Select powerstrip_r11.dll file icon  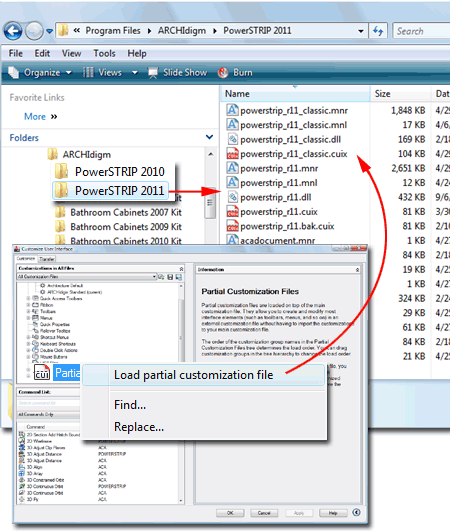pyautogui.click(x=232, y=197)
